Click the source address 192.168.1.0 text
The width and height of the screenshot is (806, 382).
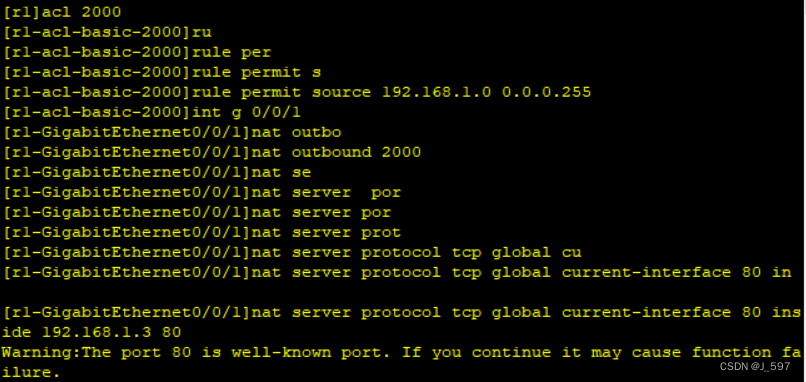point(437,92)
